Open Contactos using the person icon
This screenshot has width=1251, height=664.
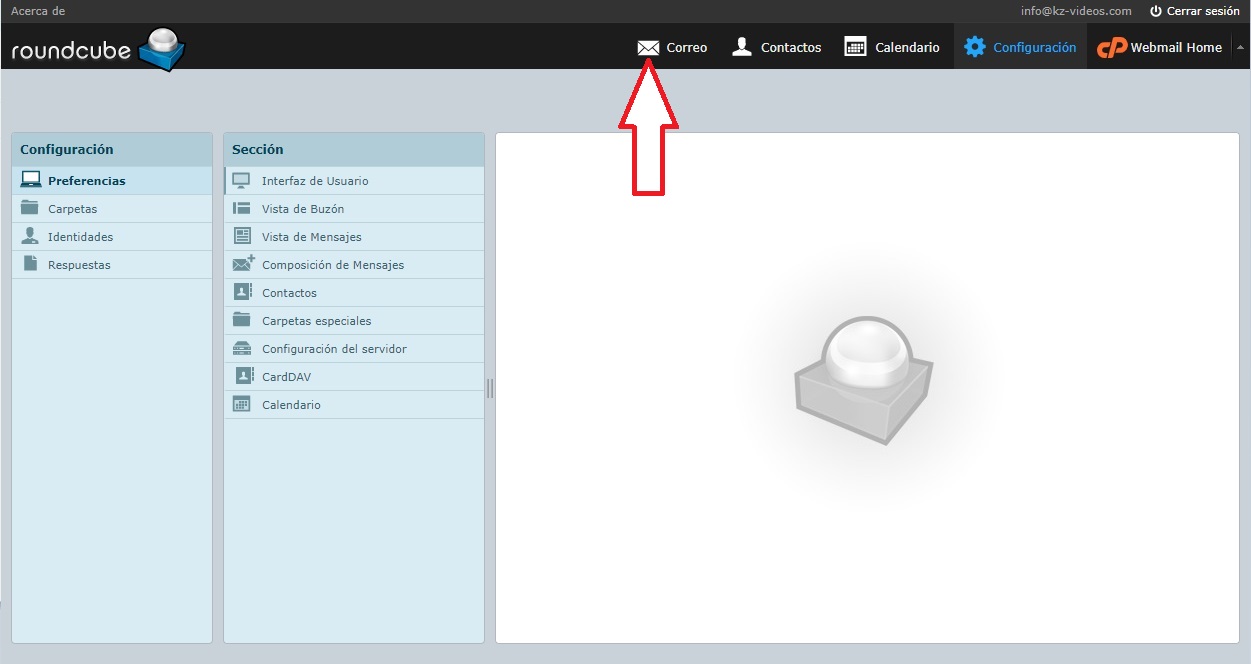click(742, 47)
